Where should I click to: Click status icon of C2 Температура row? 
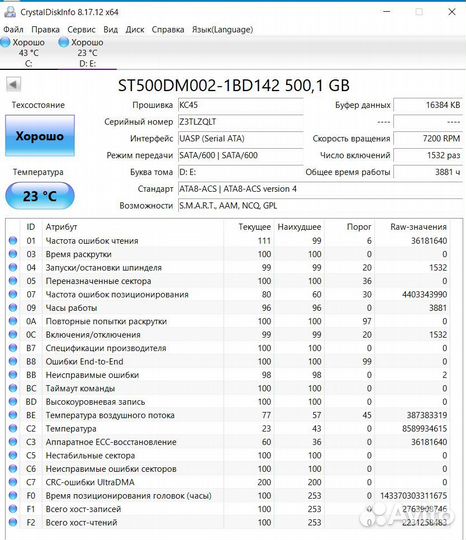pyautogui.click(x=13, y=429)
